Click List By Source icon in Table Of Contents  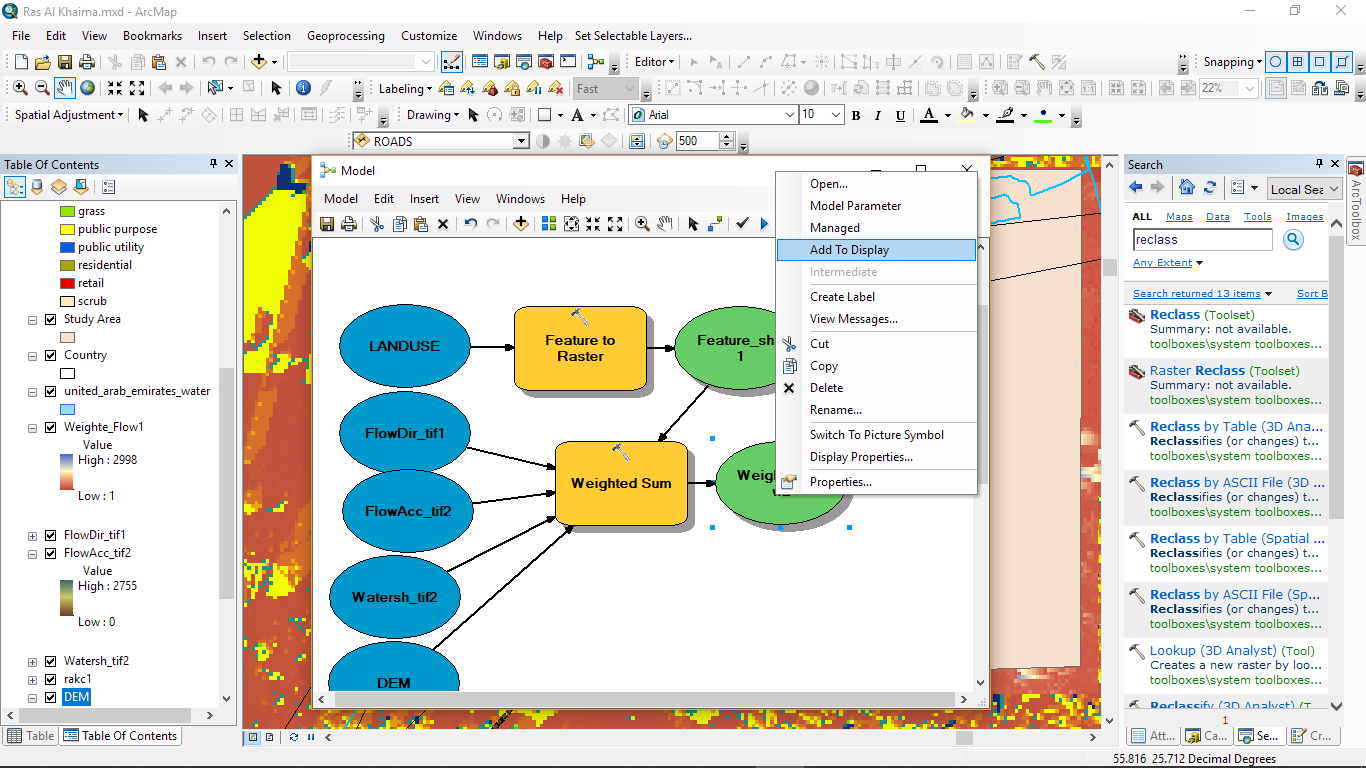point(37,187)
